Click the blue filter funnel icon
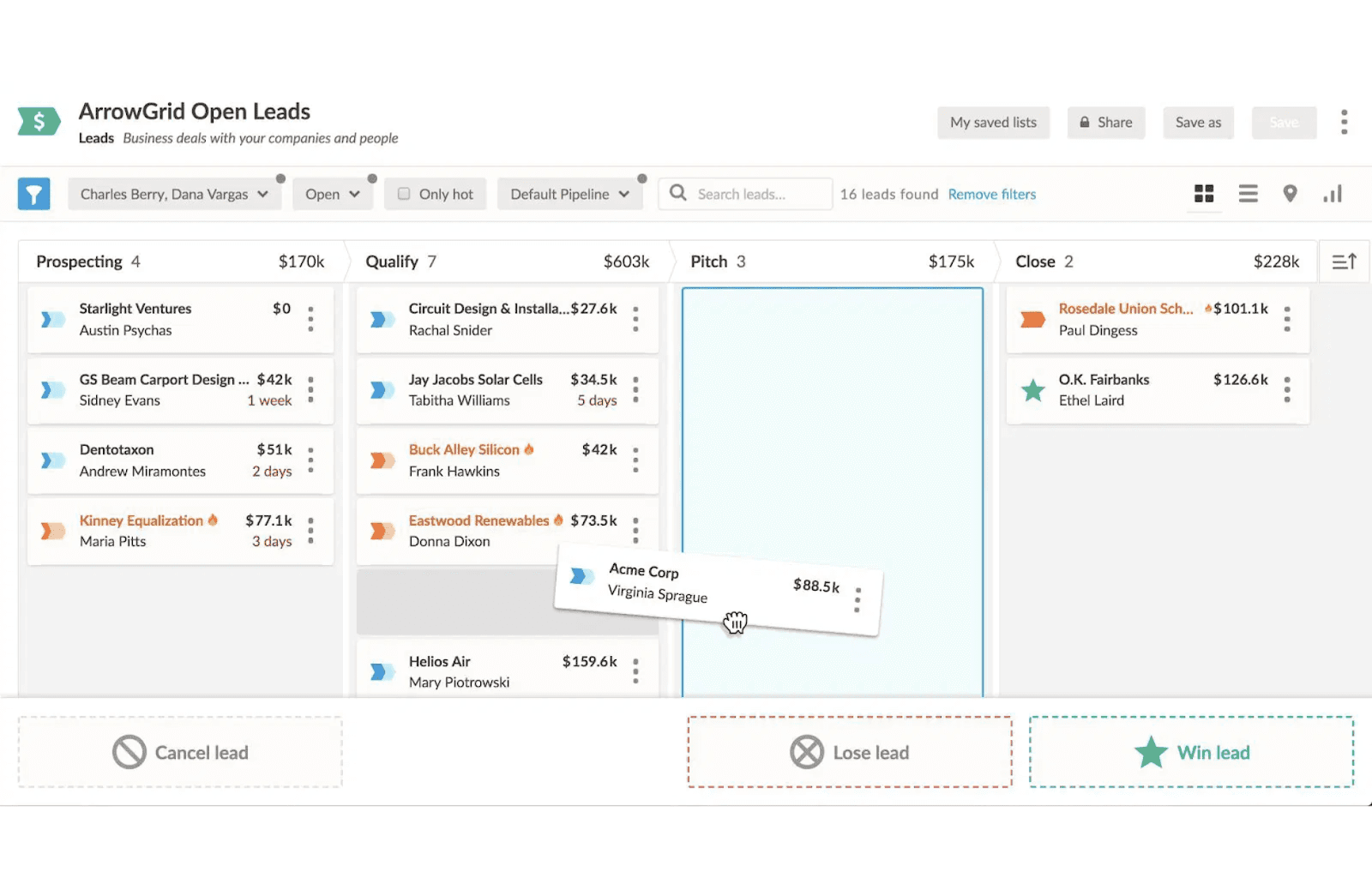The image size is (1372, 896). point(33,195)
